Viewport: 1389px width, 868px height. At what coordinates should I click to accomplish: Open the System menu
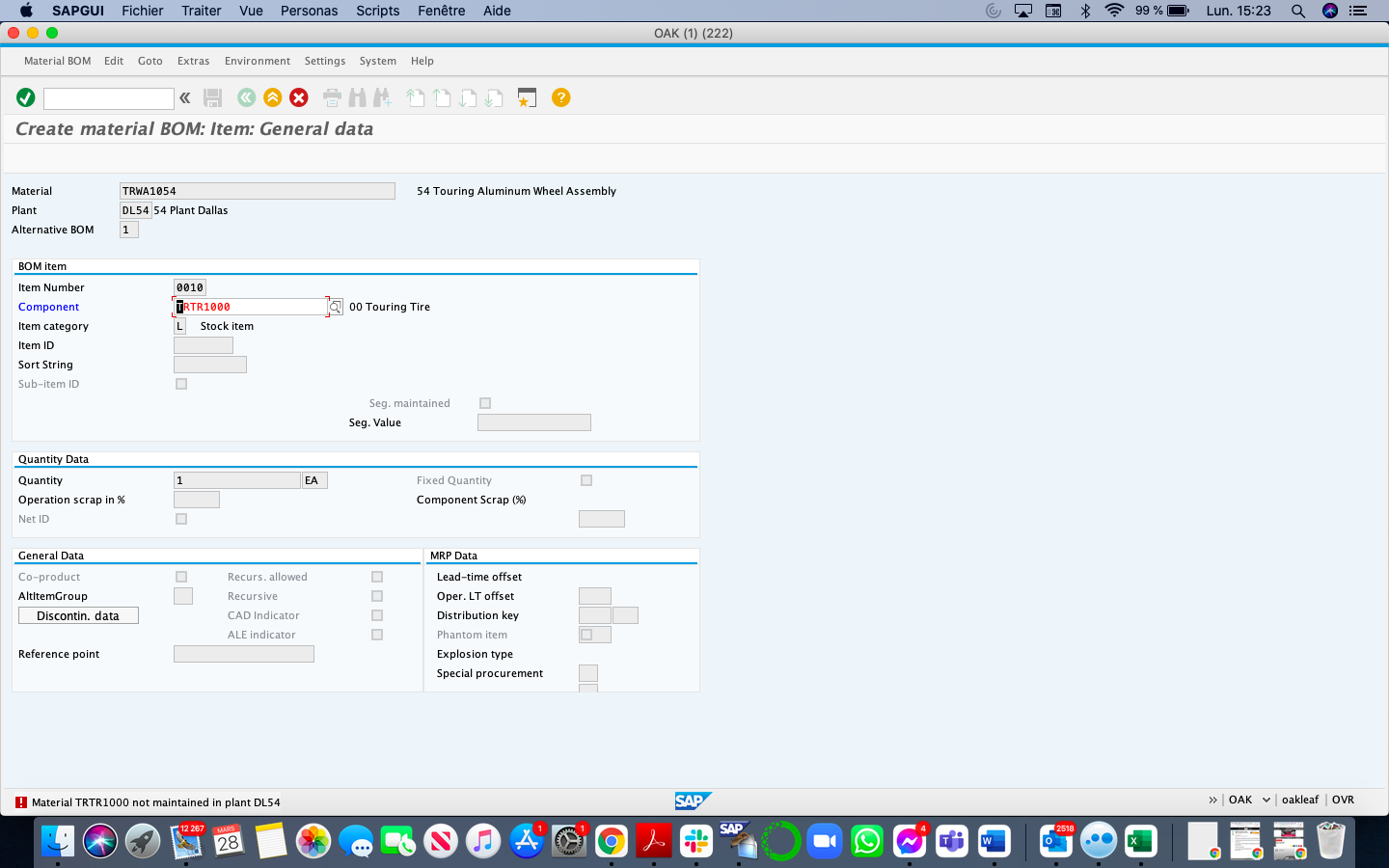pyautogui.click(x=378, y=61)
